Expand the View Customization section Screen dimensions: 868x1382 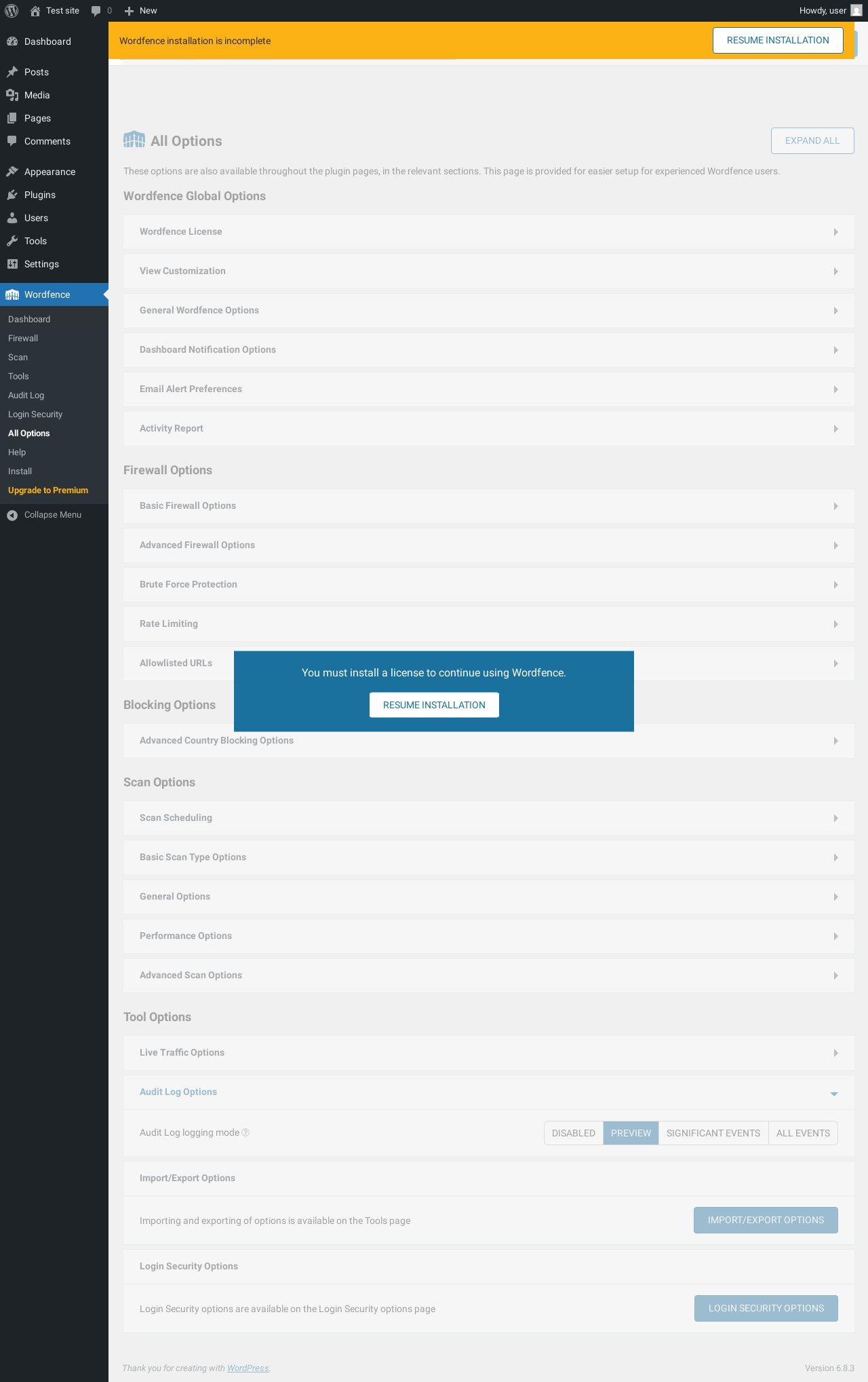coord(489,271)
